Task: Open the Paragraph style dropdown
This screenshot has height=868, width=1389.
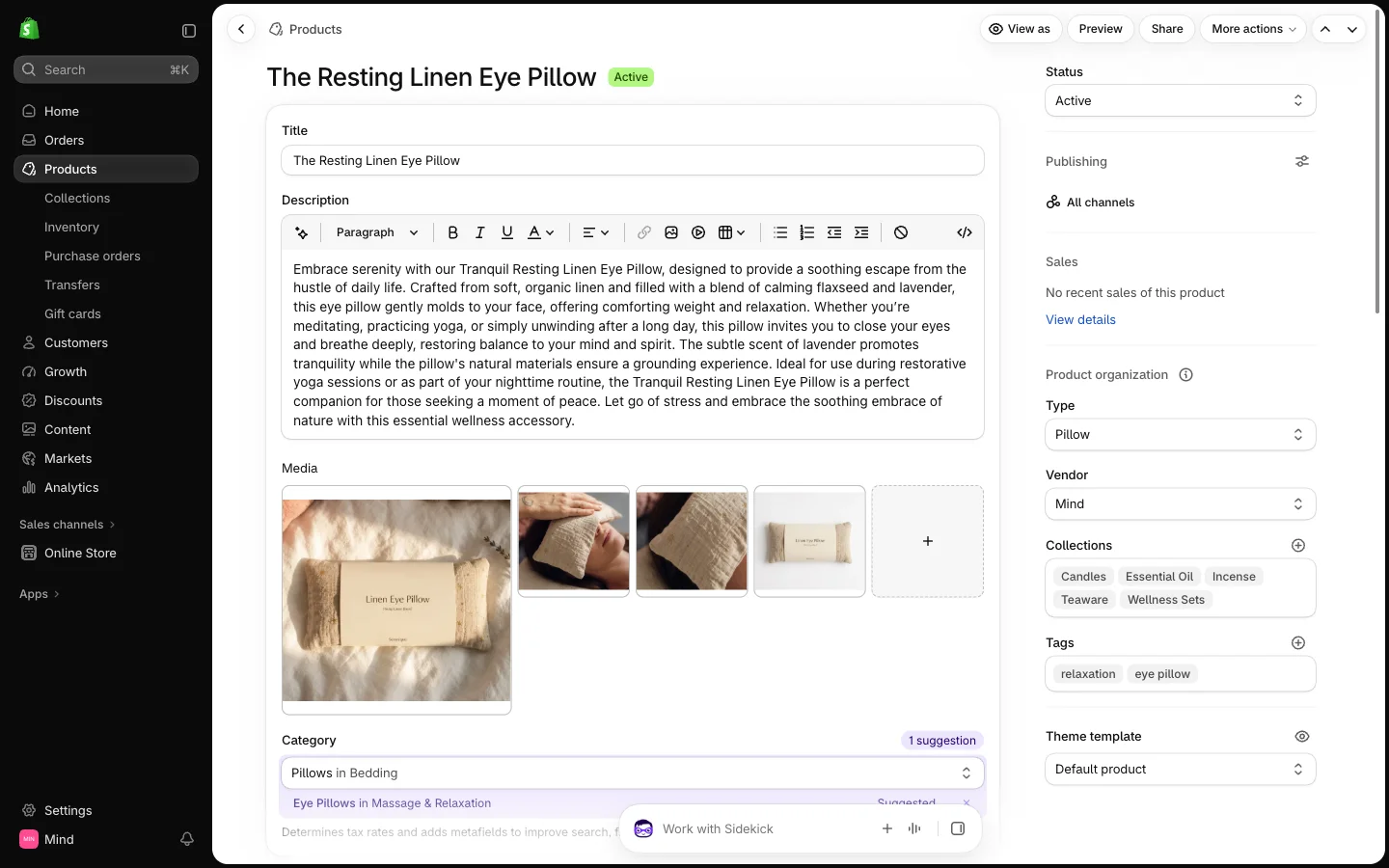Action: click(x=377, y=232)
